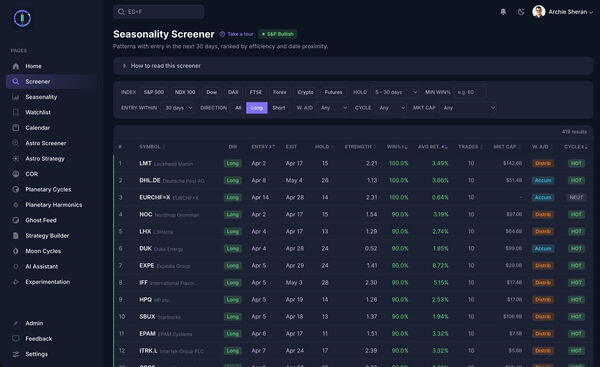
Task: Click Accum badge in DUK row
Action: coord(543,249)
